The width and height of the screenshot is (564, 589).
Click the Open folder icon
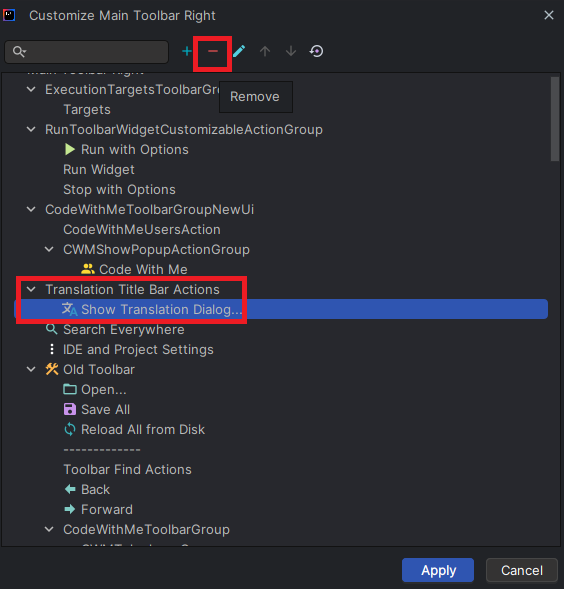(x=70, y=389)
